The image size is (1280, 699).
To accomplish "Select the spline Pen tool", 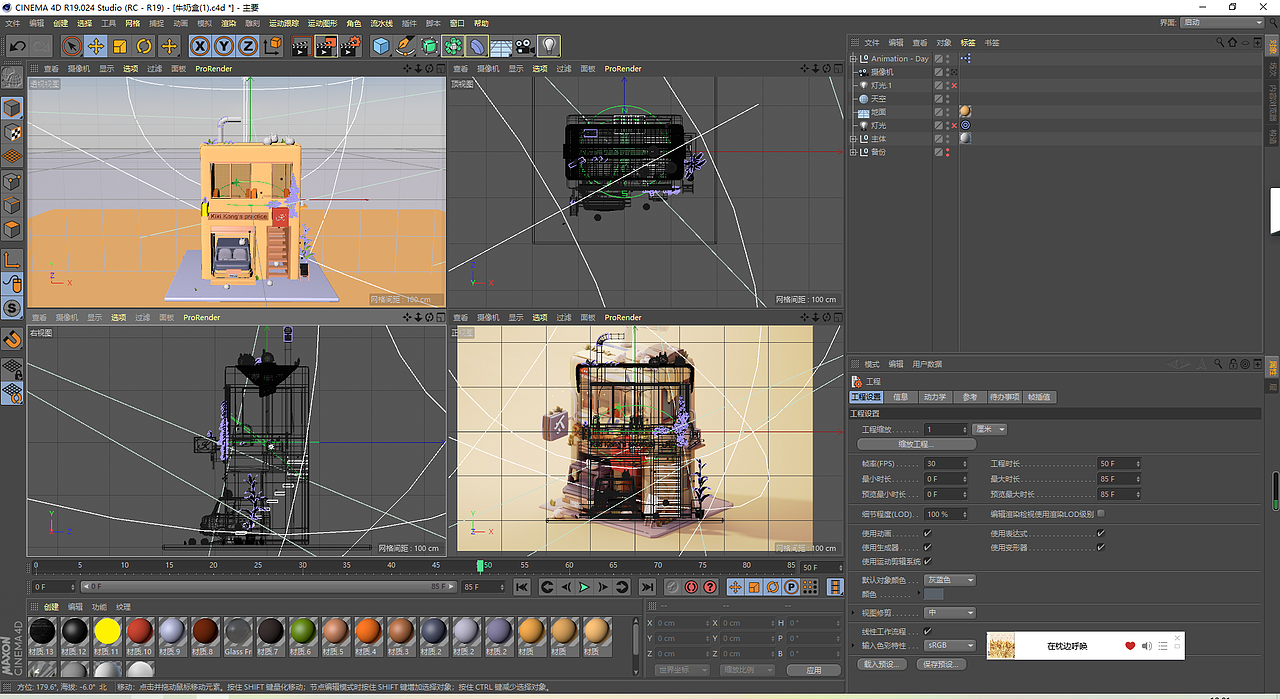I will pyautogui.click(x=405, y=46).
